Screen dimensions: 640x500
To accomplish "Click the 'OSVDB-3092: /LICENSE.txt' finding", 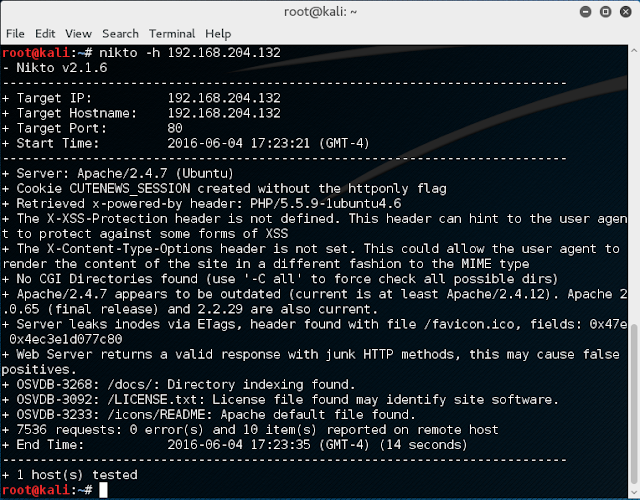I will (x=280, y=400).
